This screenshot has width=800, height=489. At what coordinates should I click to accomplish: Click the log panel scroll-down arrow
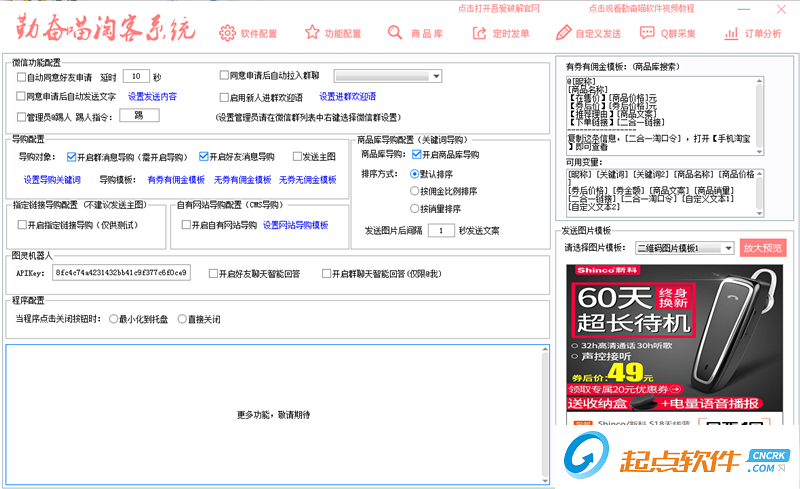pos(545,480)
